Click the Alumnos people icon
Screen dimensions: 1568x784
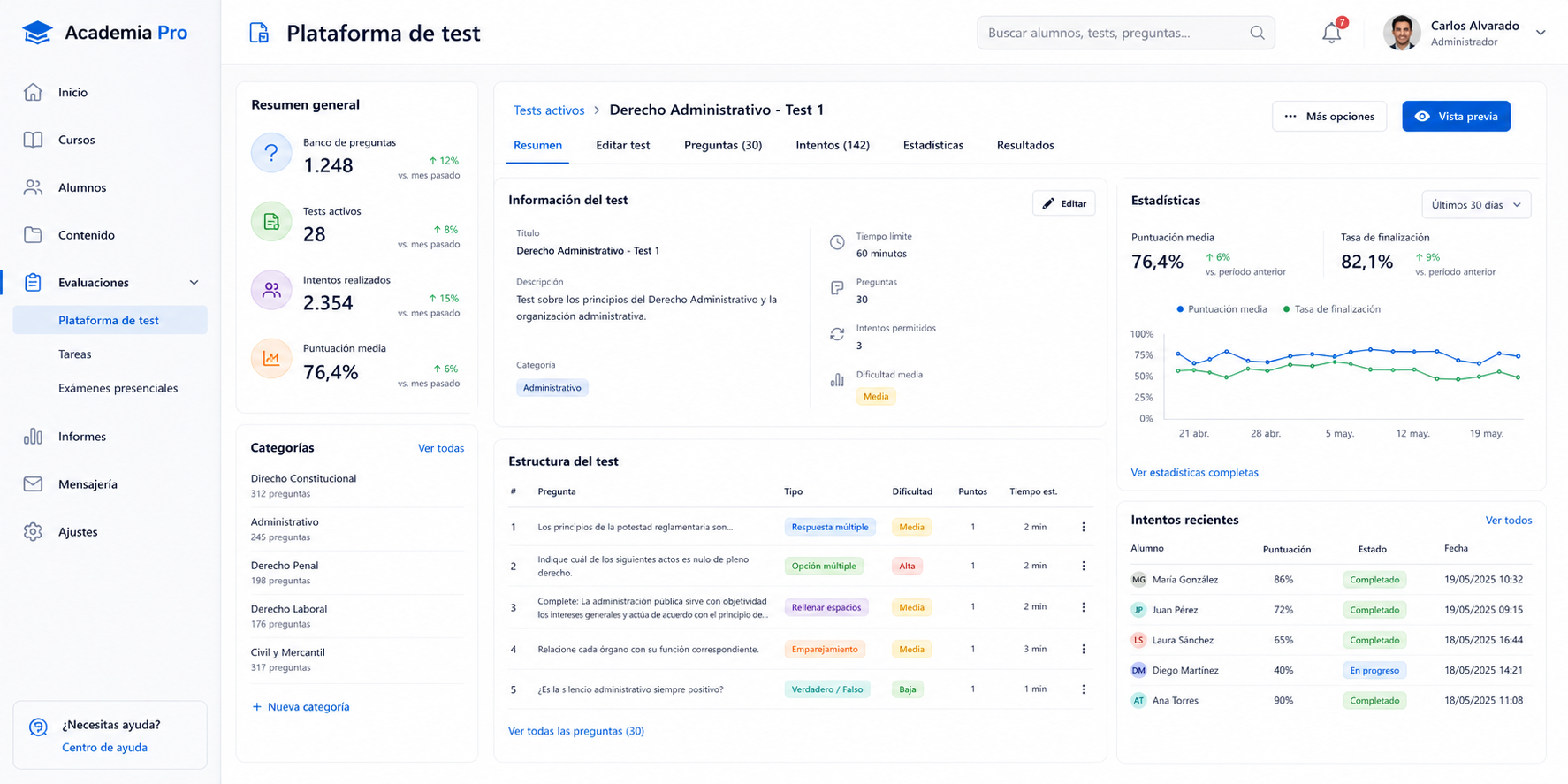pos(33,187)
